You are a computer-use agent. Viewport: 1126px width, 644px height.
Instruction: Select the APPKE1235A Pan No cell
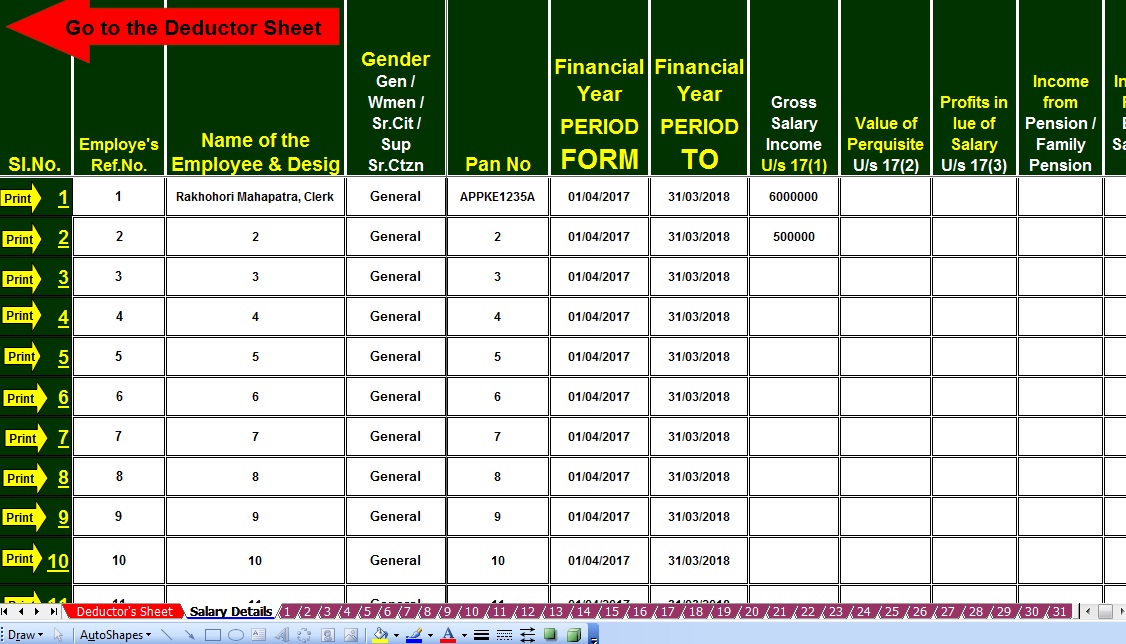coord(498,197)
